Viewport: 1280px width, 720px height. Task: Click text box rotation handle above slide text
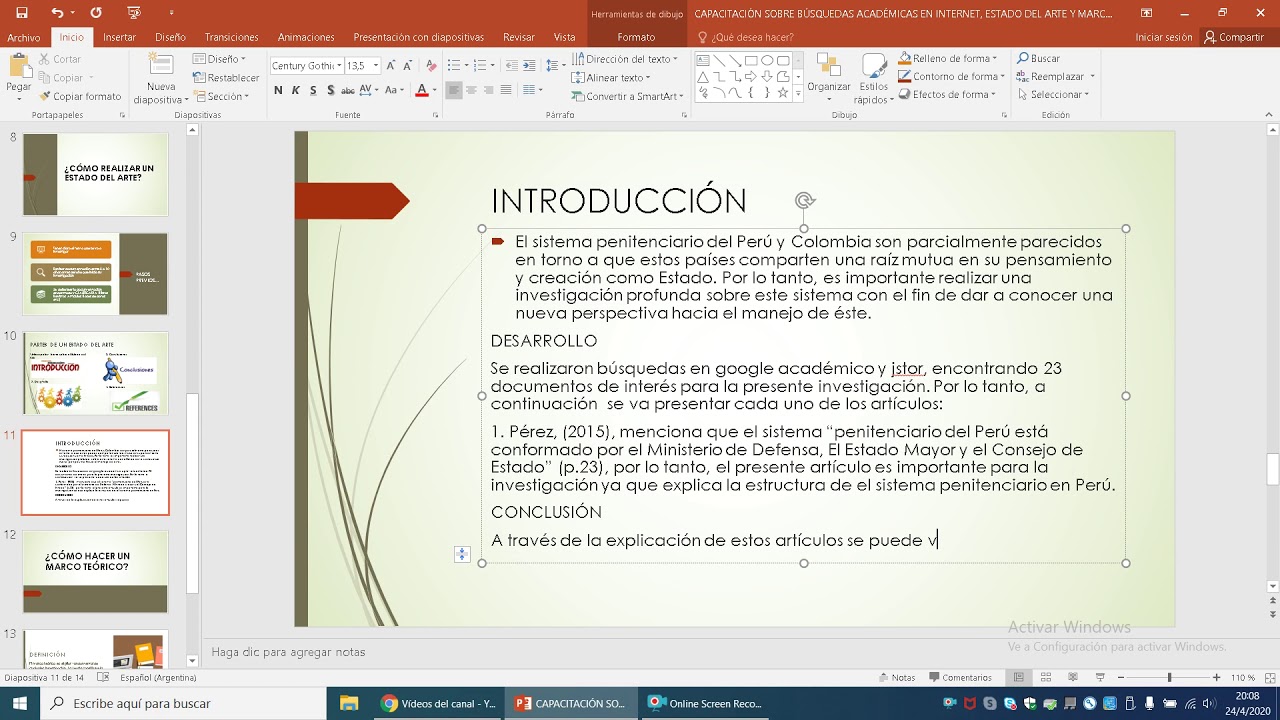pyautogui.click(x=804, y=201)
